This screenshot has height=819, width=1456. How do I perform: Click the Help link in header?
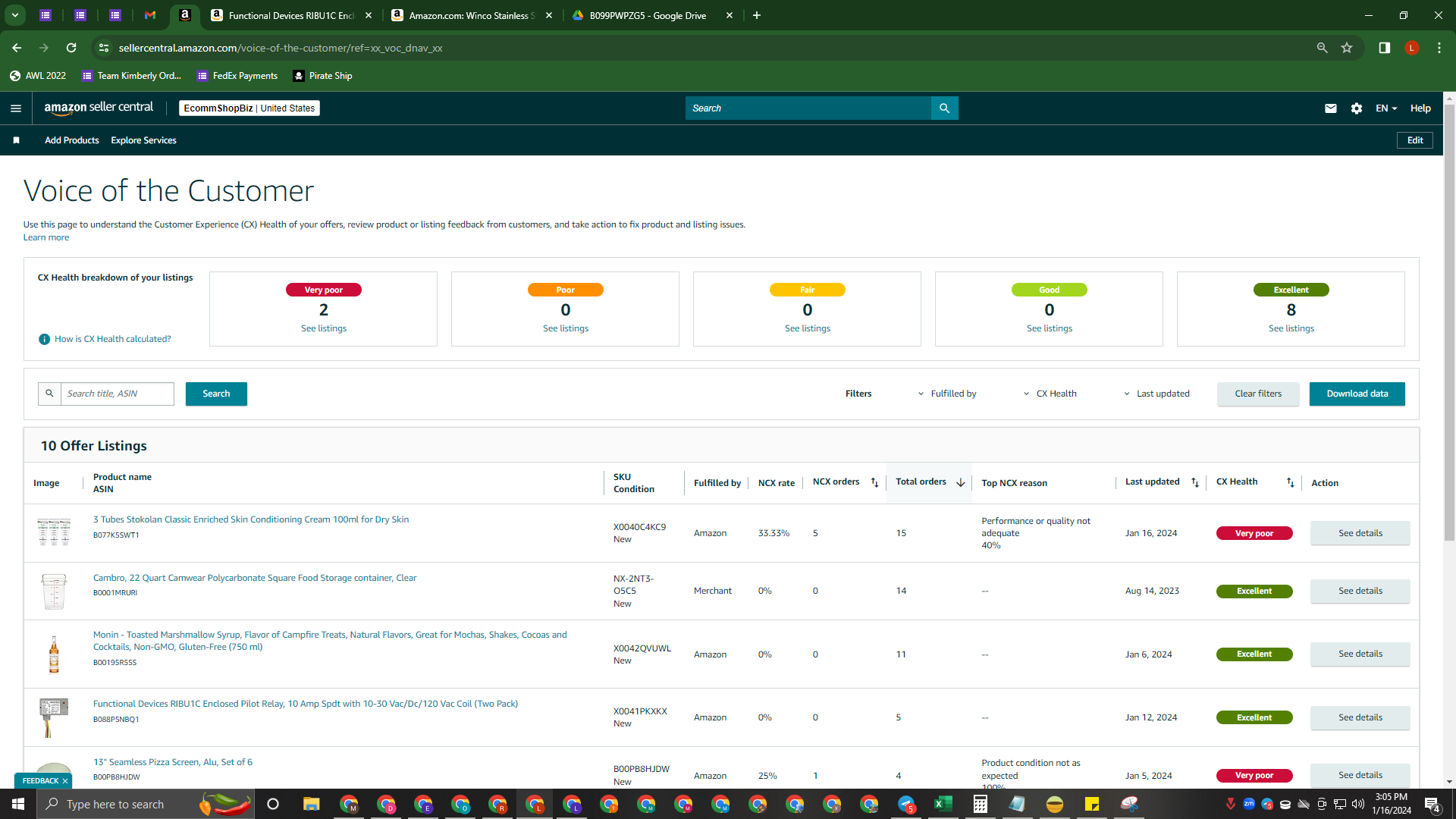coord(1420,108)
